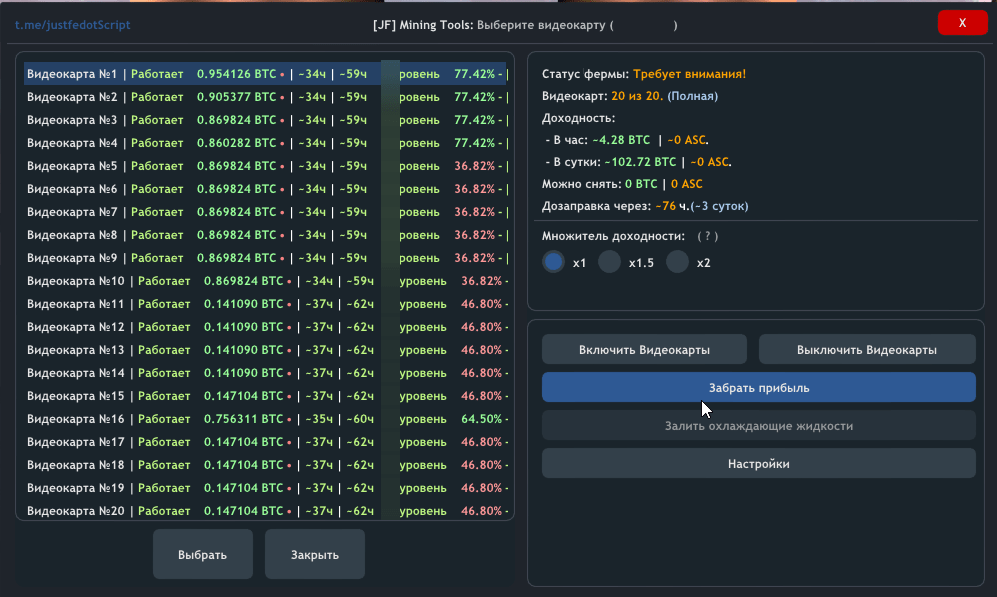Select the Видеокарта №1 row
The image size is (997, 597).
point(266,74)
